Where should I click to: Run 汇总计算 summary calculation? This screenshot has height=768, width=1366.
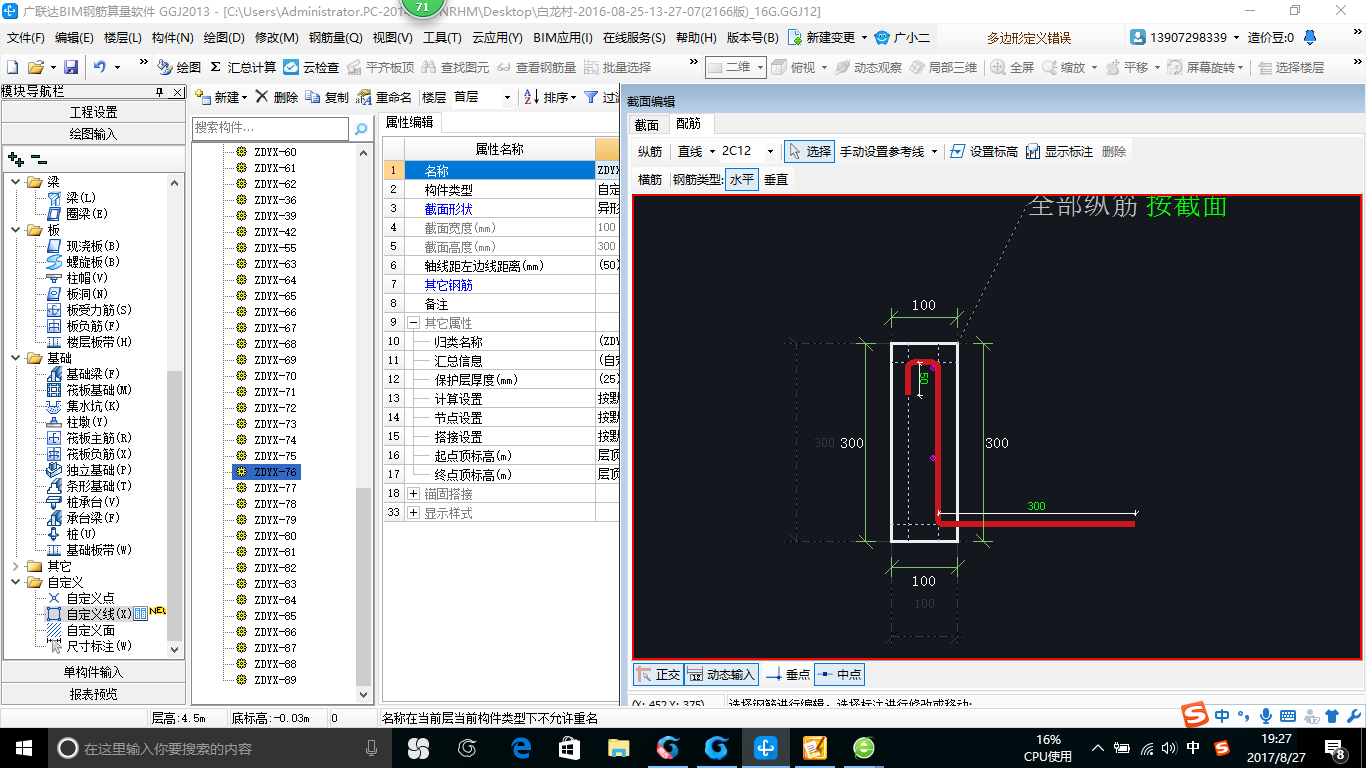coord(243,67)
